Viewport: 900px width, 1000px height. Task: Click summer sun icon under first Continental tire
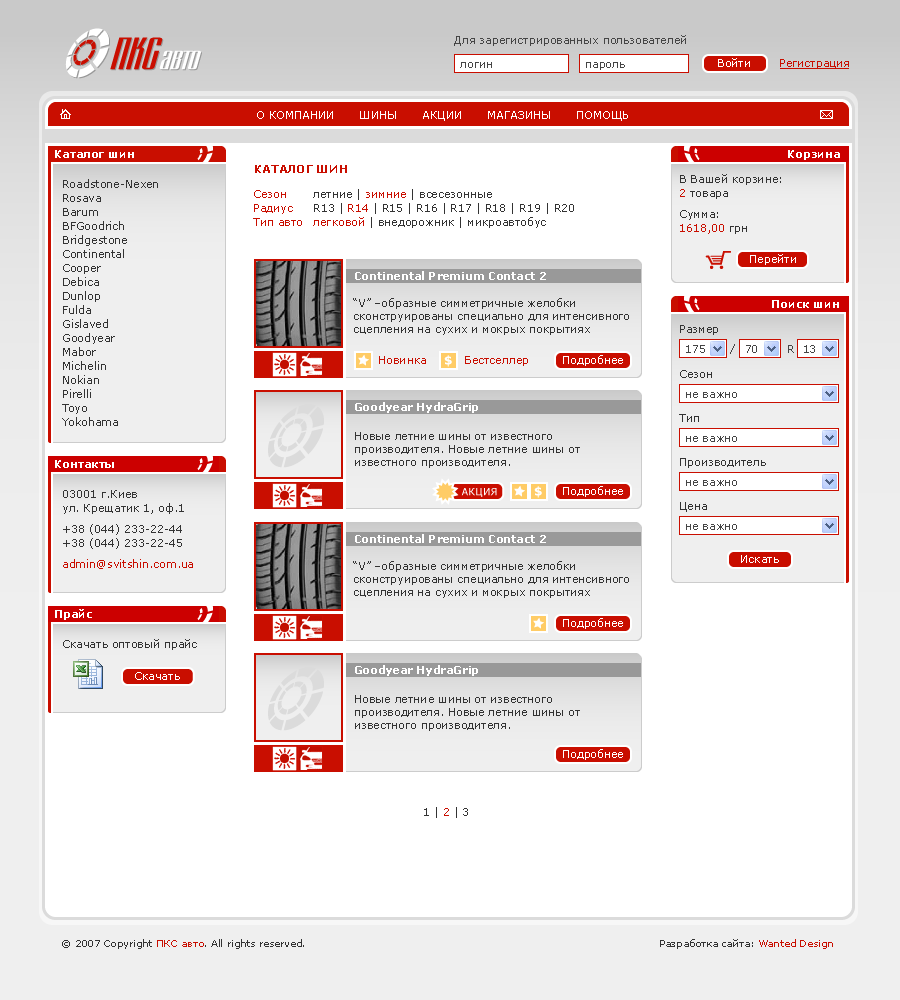pos(284,365)
